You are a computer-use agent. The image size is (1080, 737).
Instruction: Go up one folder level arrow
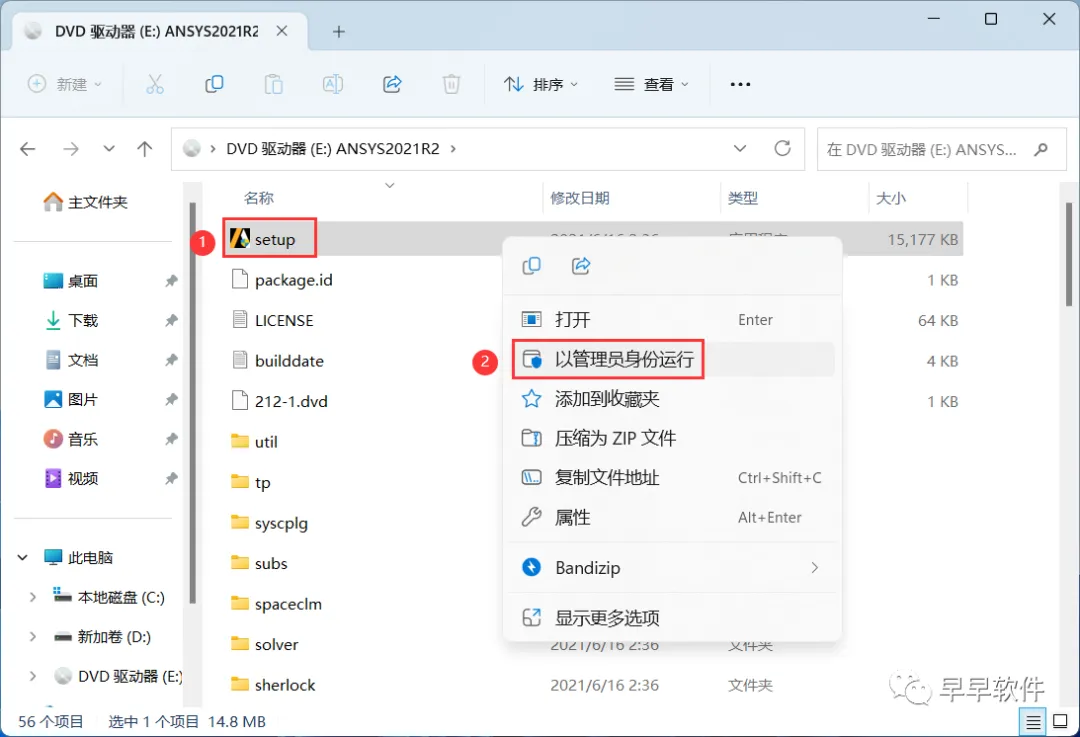tap(145, 149)
